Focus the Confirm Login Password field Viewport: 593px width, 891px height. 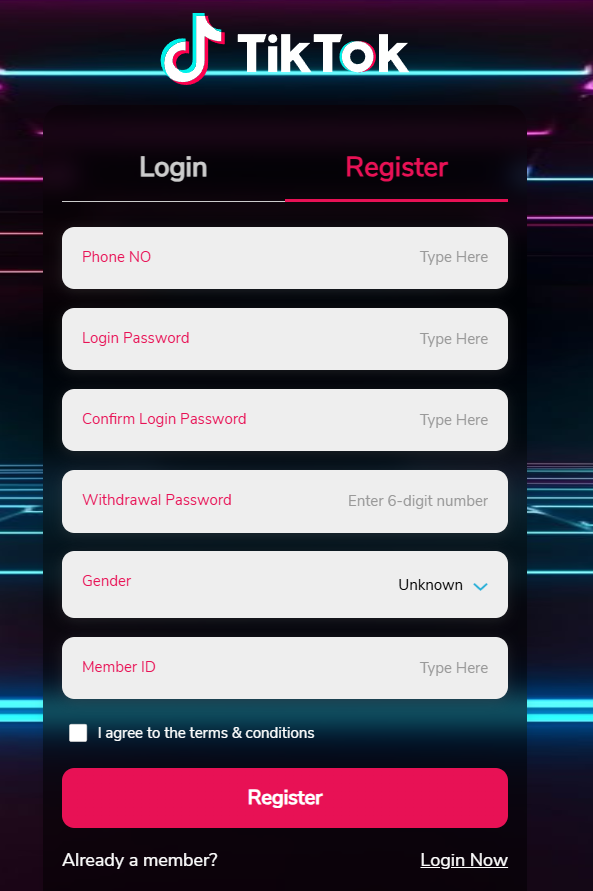coord(285,420)
